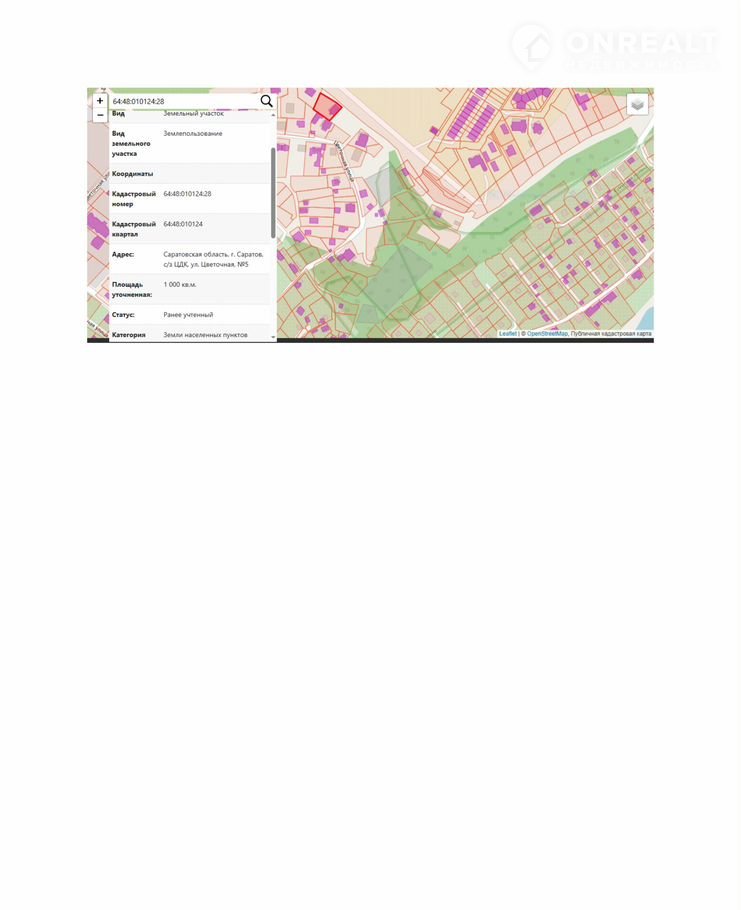The width and height of the screenshot is (741, 910).
Task: Open the Leaflet attribution link
Action: (507, 334)
